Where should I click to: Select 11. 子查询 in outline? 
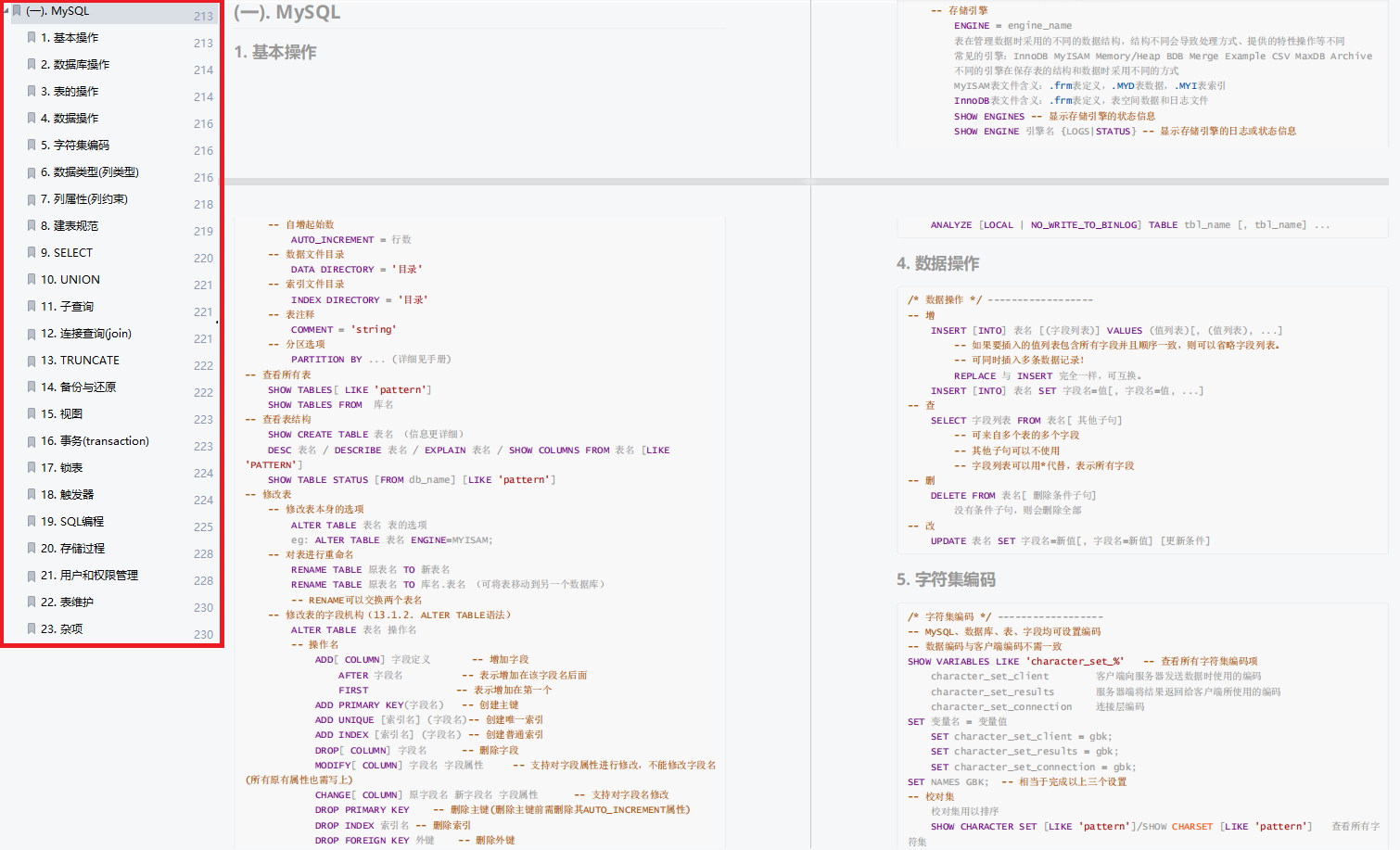pyautogui.click(x=68, y=307)
